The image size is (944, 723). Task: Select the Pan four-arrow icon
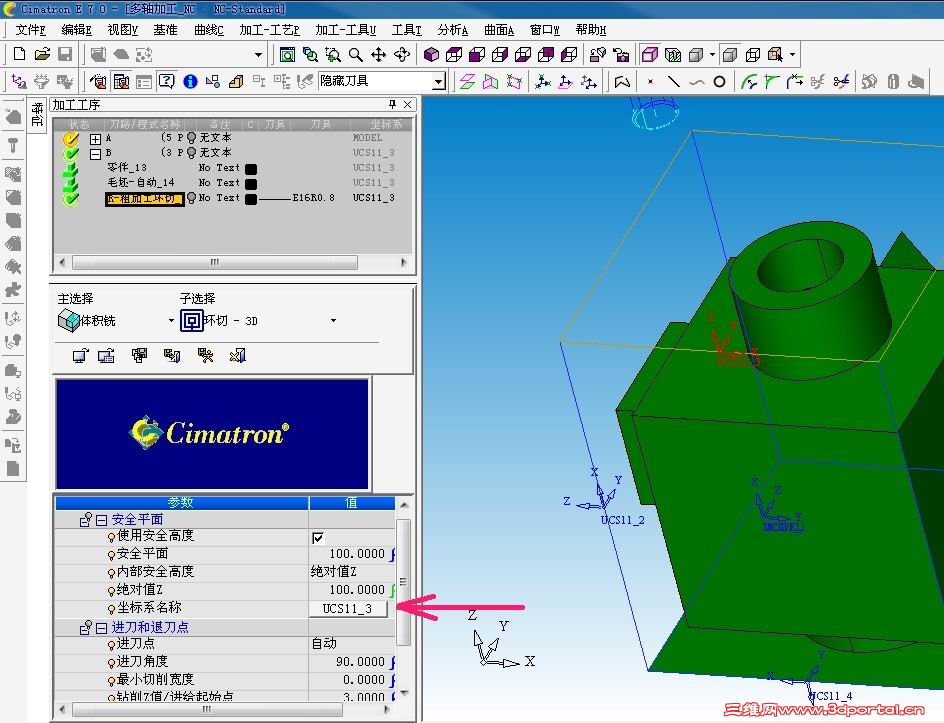pyautogui.click(x=379, y=55)
